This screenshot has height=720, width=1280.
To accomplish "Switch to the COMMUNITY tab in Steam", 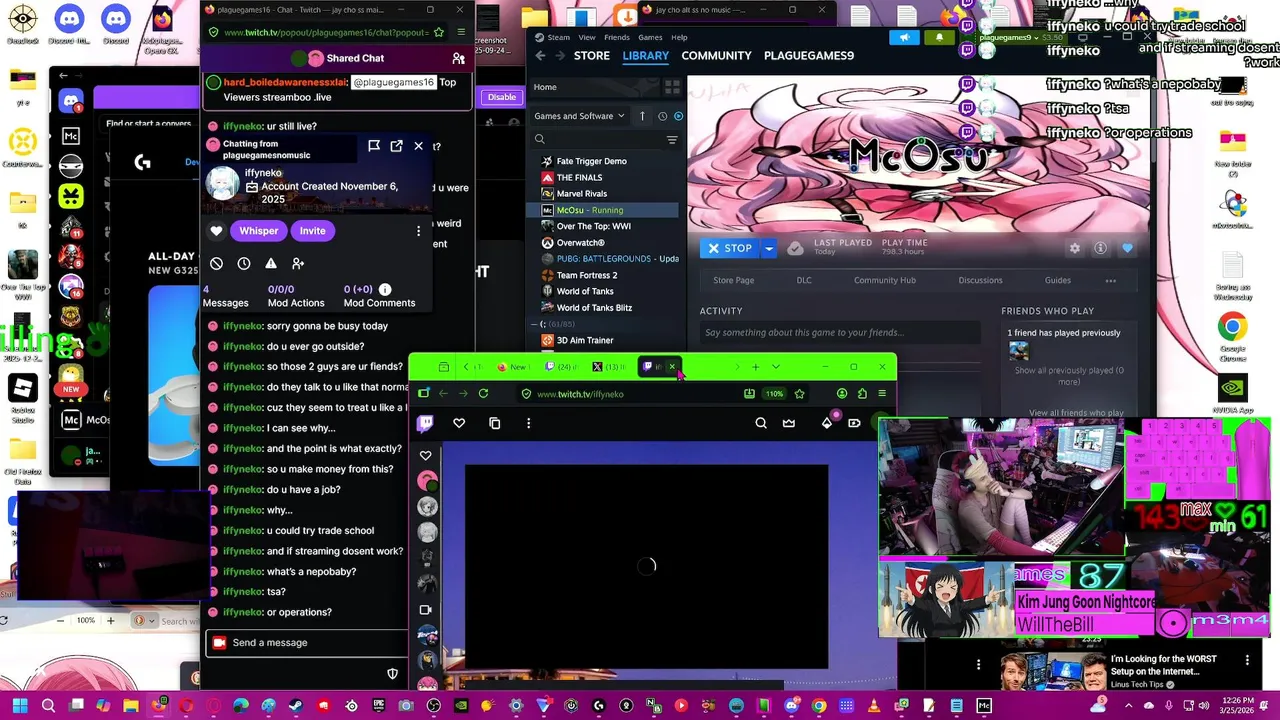I will pos(716,56).
